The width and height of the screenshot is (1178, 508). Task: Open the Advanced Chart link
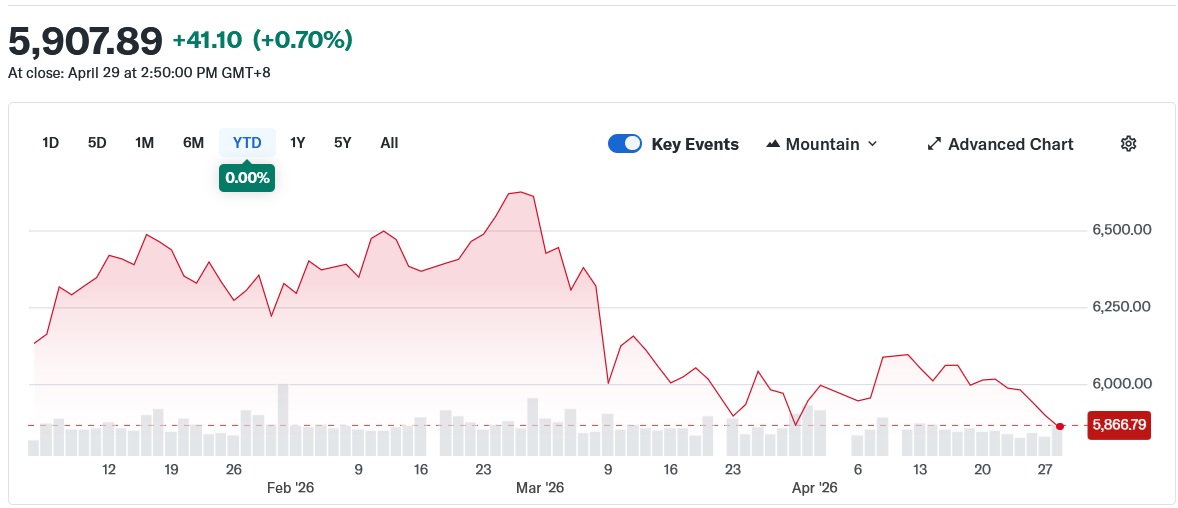click(x=1000, y=144)
